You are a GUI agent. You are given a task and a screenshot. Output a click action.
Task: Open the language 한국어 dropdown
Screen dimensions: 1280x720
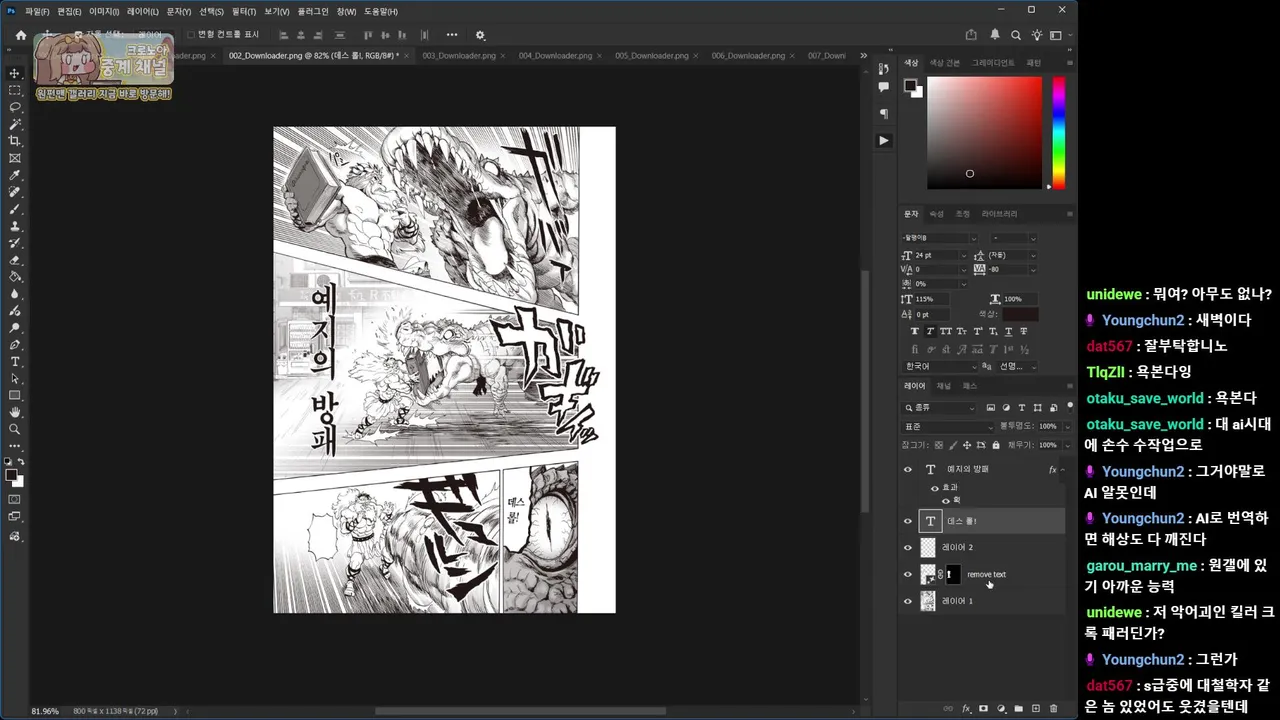939,366
